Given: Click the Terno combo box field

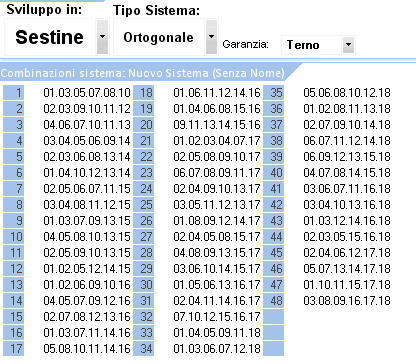Looking at the screenshot, I should pos(318,45).
